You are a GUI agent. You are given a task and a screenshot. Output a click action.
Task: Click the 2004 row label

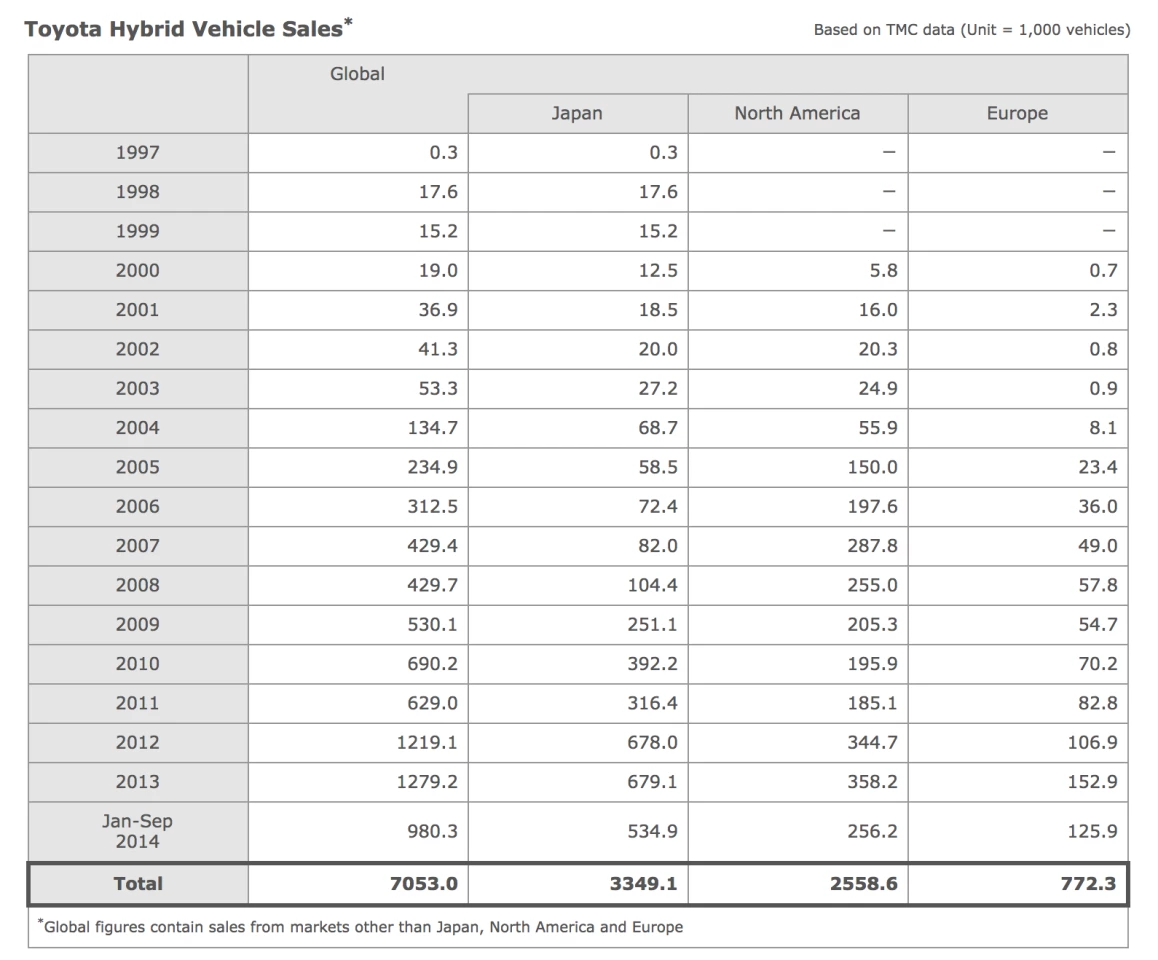pyautogui.click(x=137, y=428)
